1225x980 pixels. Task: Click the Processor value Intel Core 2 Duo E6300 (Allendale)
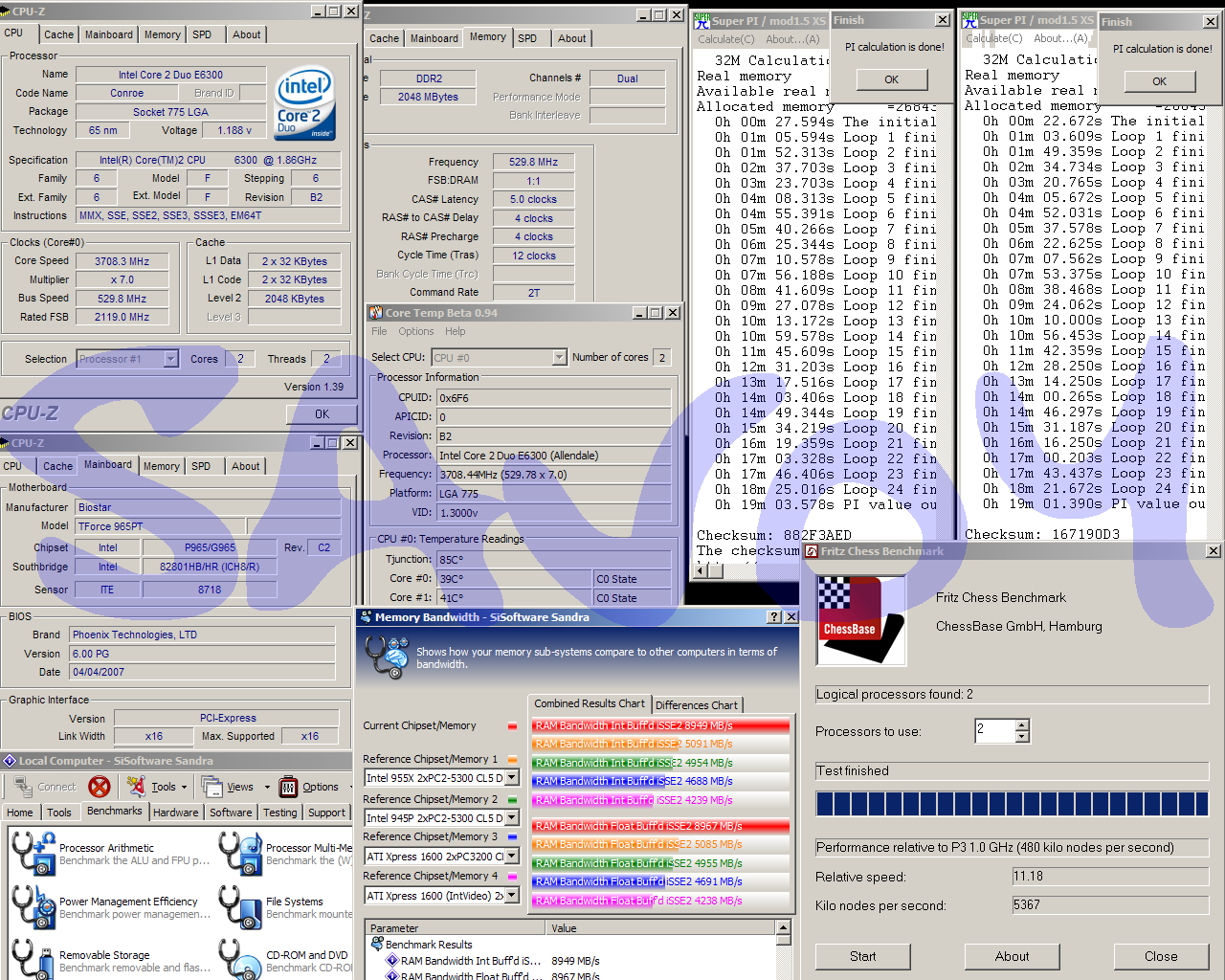[554, 456]
